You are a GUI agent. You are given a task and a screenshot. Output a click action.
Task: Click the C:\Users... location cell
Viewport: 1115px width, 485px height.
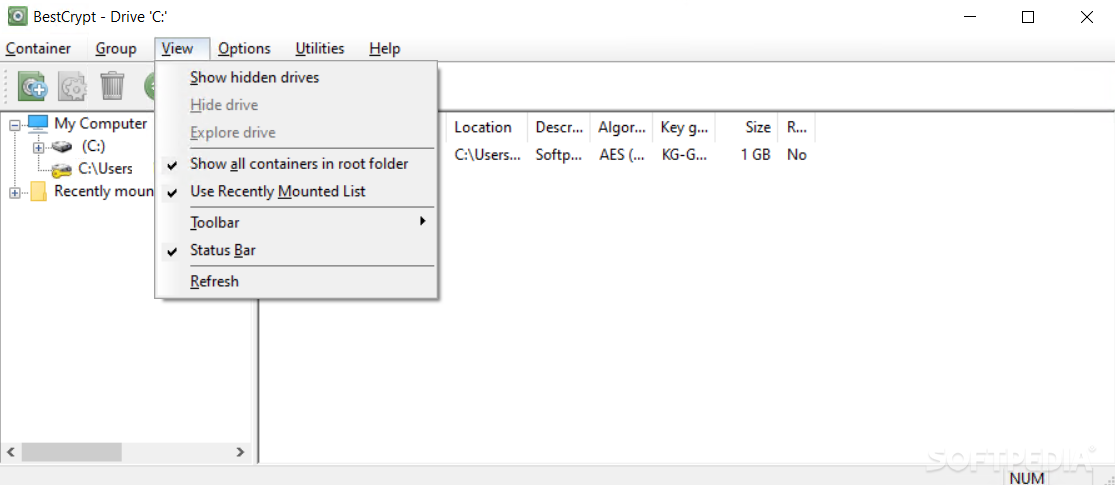click(x=487, y=154)
